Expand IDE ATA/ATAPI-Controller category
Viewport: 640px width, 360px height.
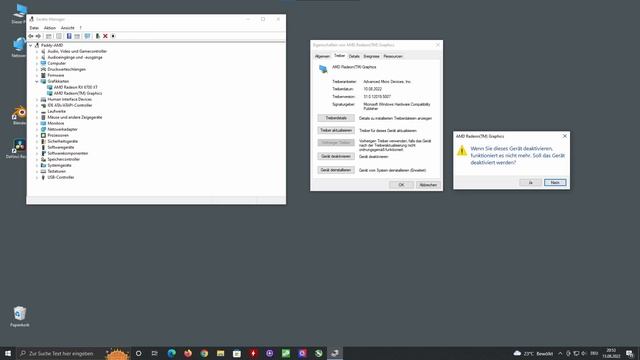point(37,105)
